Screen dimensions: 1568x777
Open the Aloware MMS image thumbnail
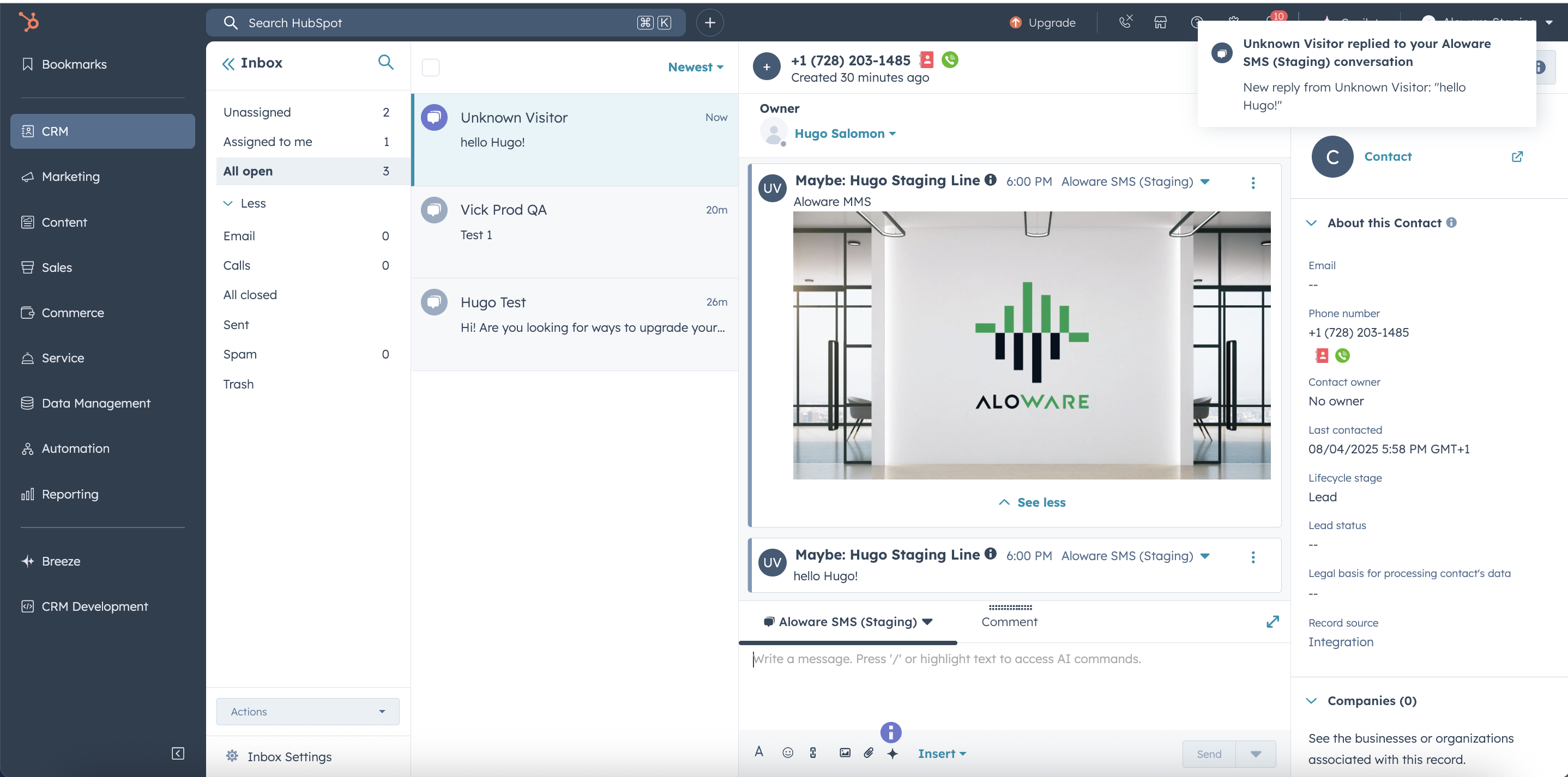coord(1032,345)
